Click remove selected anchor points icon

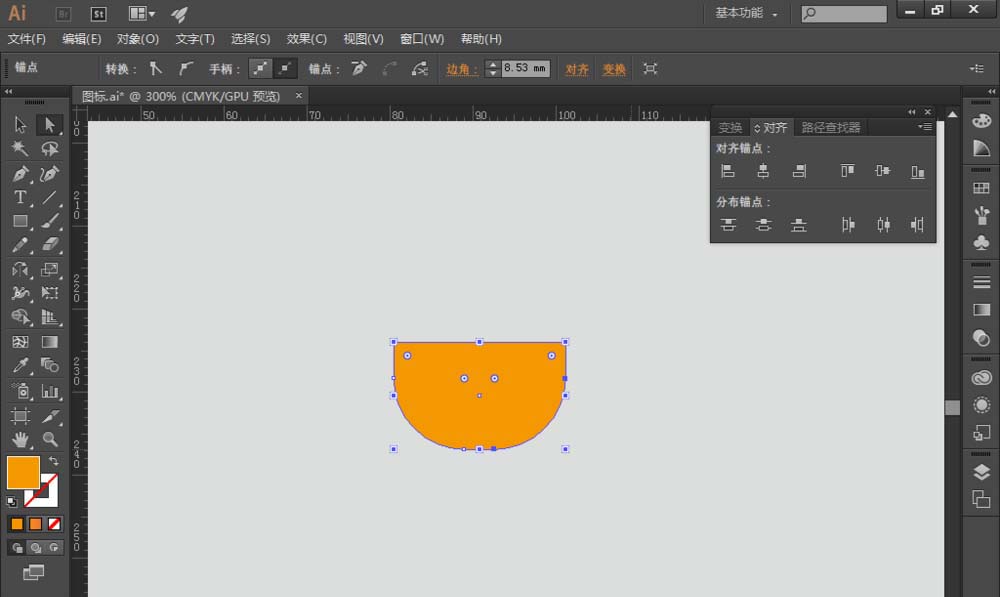point(359,68)
